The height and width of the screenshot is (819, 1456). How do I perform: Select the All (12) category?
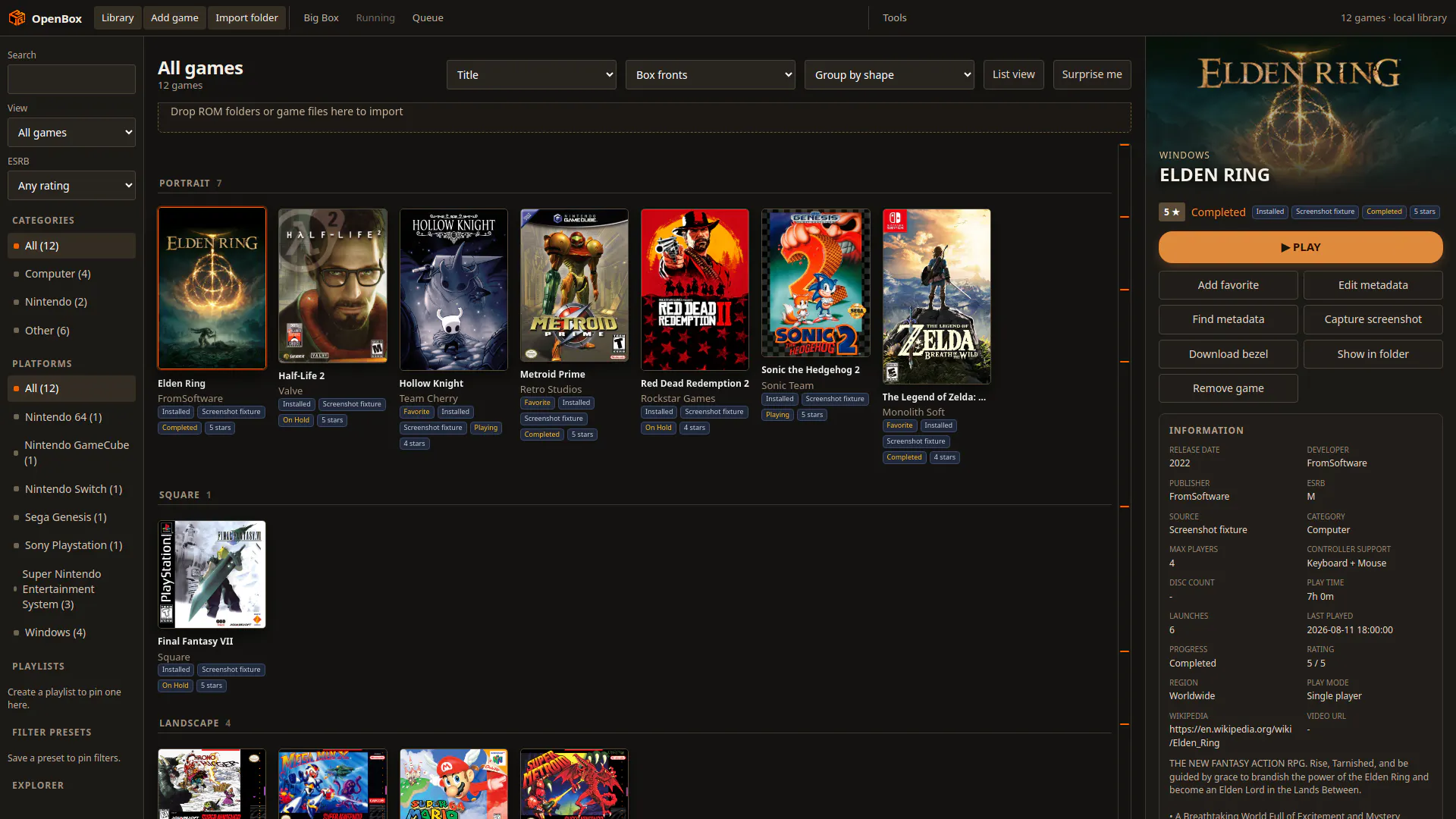tap(71, 246)
